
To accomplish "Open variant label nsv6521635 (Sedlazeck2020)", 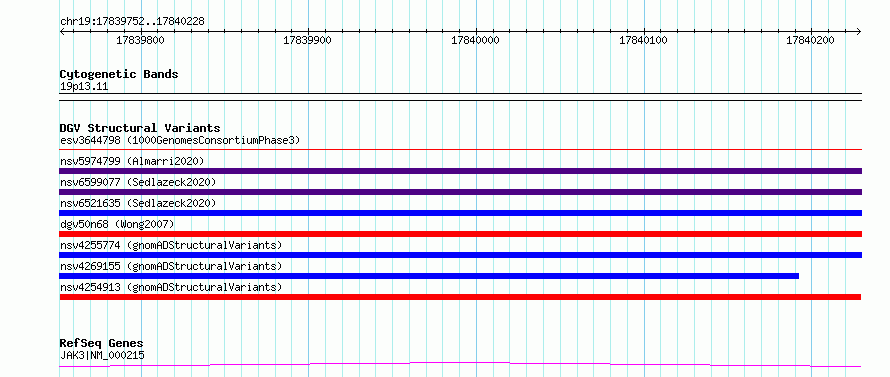I will 138,203.
